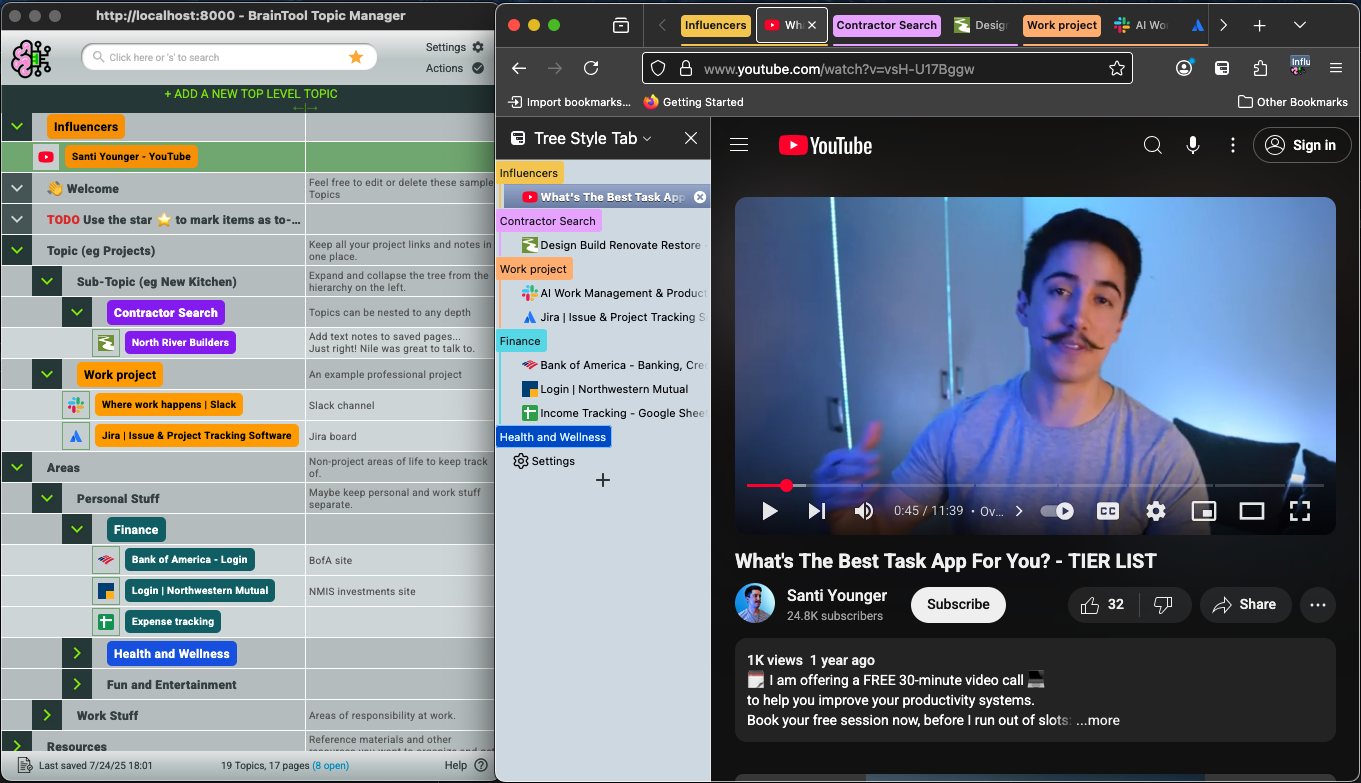This screenshot has height=783, width=1361.
Task: Click the Bank of America icon in BrainTool
Action: tap(106, 560)
